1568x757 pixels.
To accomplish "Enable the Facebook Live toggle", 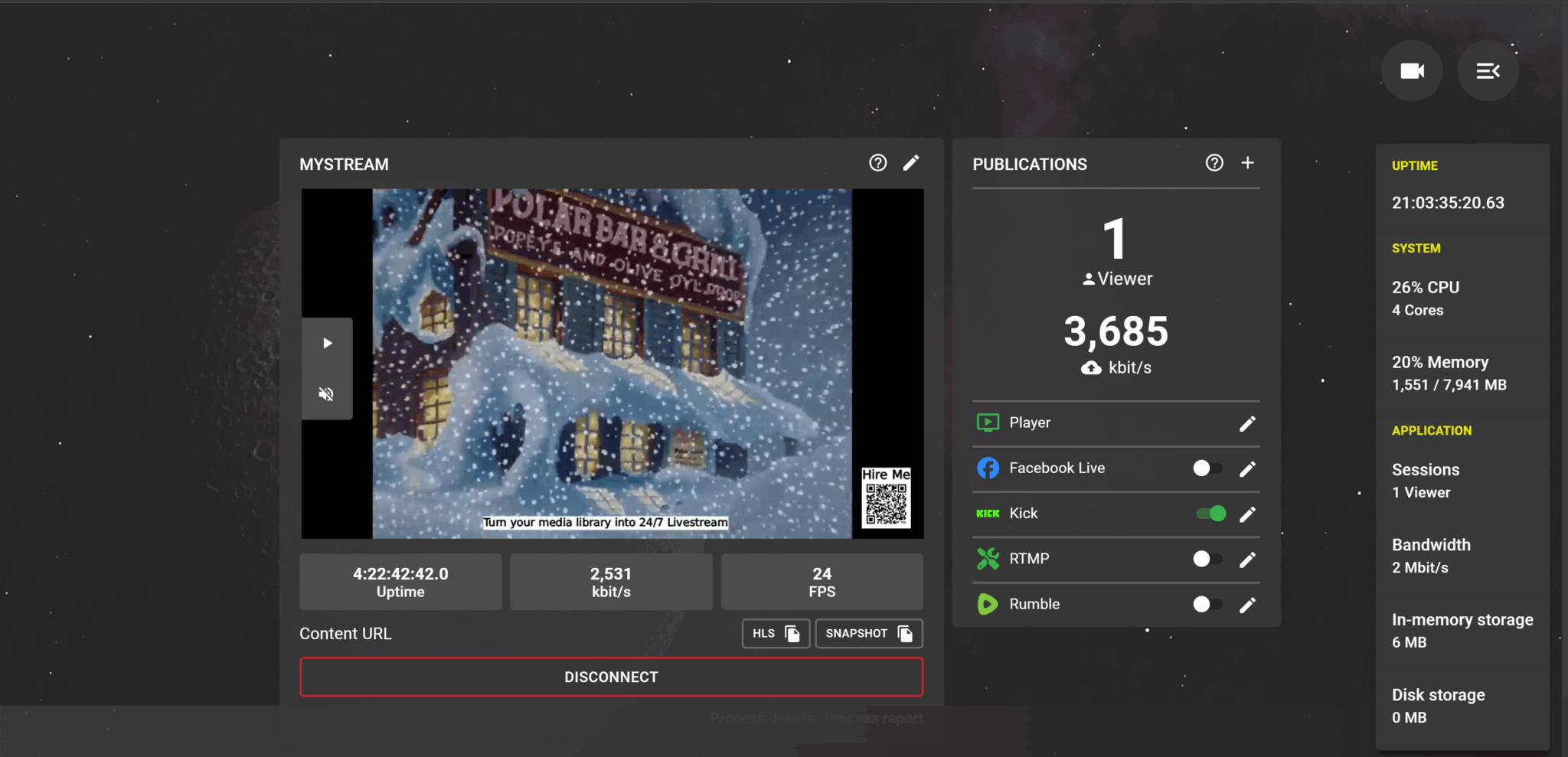I will [x=1207, y=468].
